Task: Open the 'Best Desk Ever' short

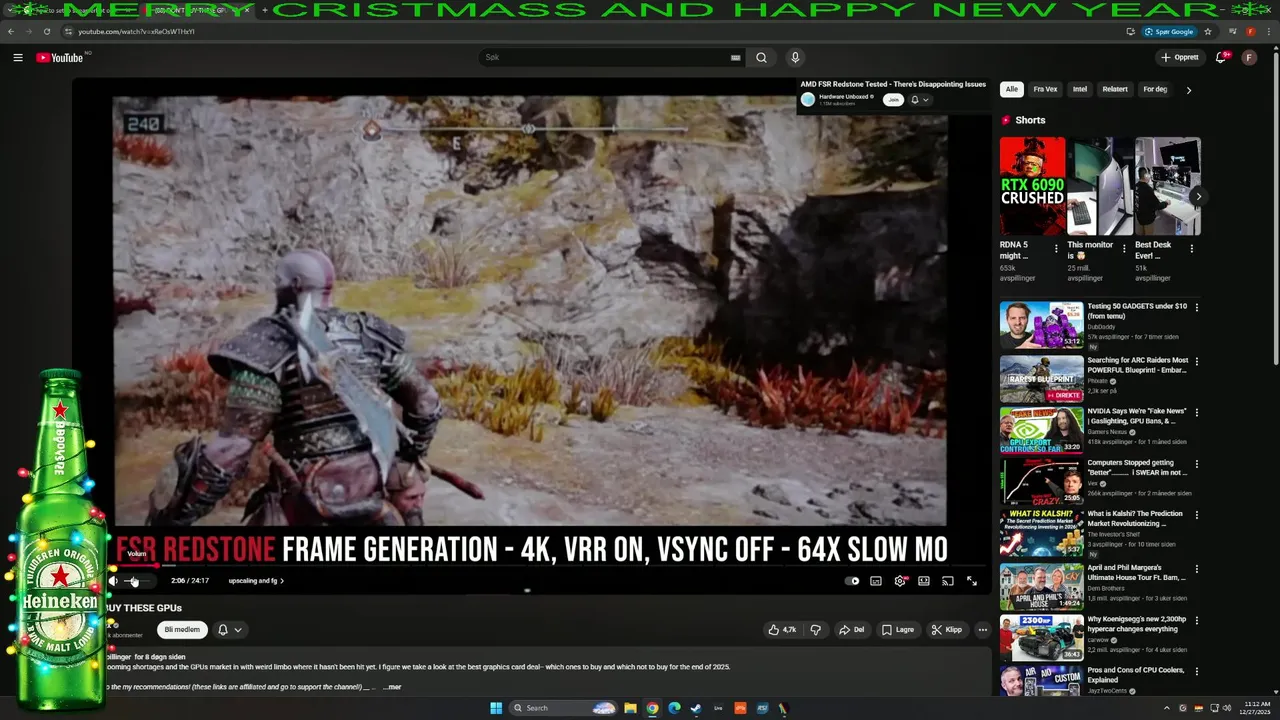Action: [x=1167, y=186]
